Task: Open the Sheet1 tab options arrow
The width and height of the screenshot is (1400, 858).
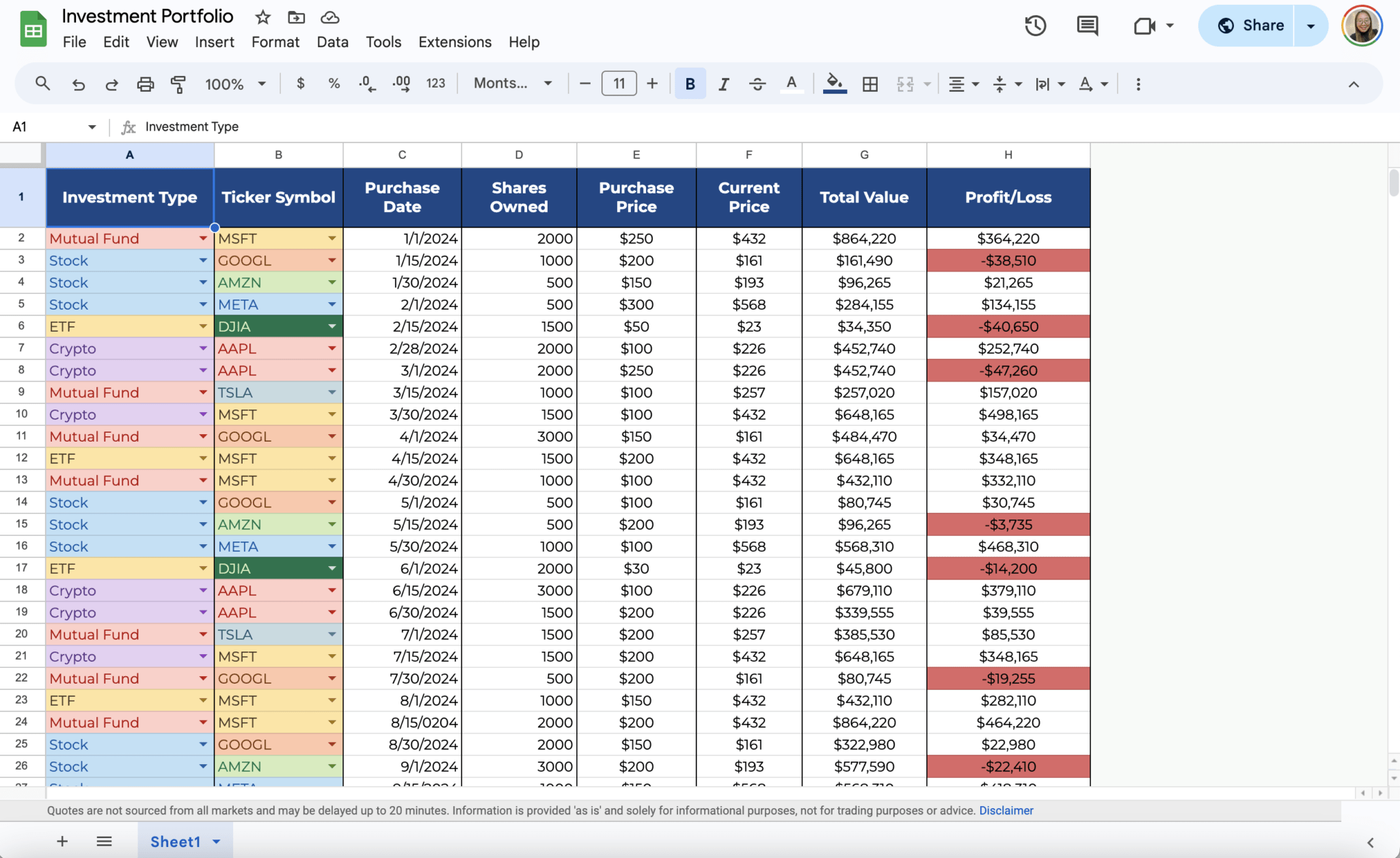Action: tap(217, 842)
